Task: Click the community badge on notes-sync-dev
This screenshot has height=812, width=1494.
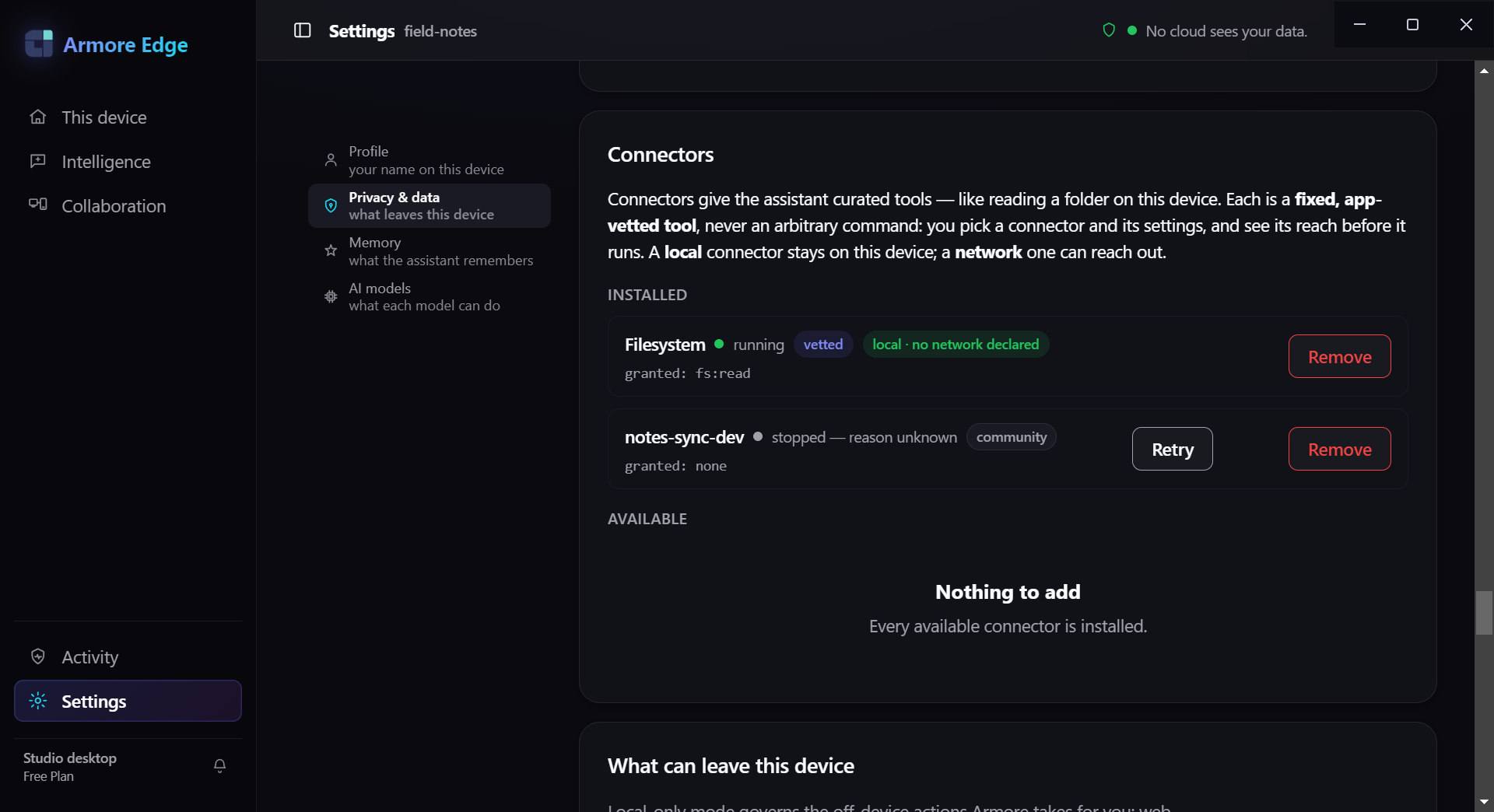Action: coord(1011,436)
